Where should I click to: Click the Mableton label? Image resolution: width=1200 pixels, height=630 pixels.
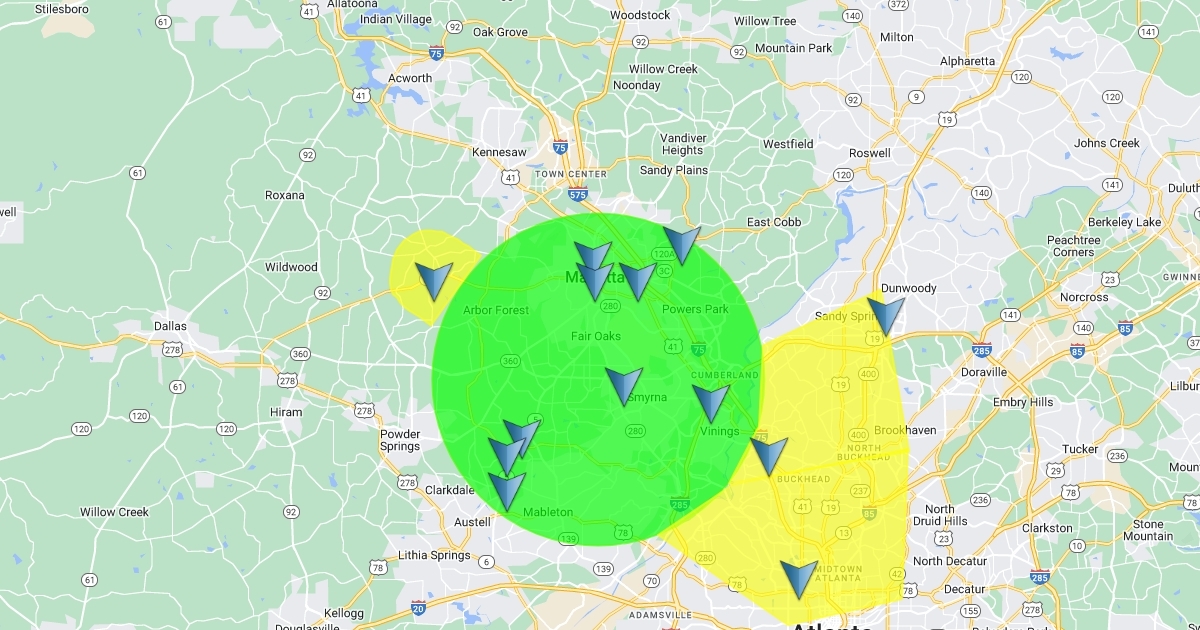coord(548,512)
